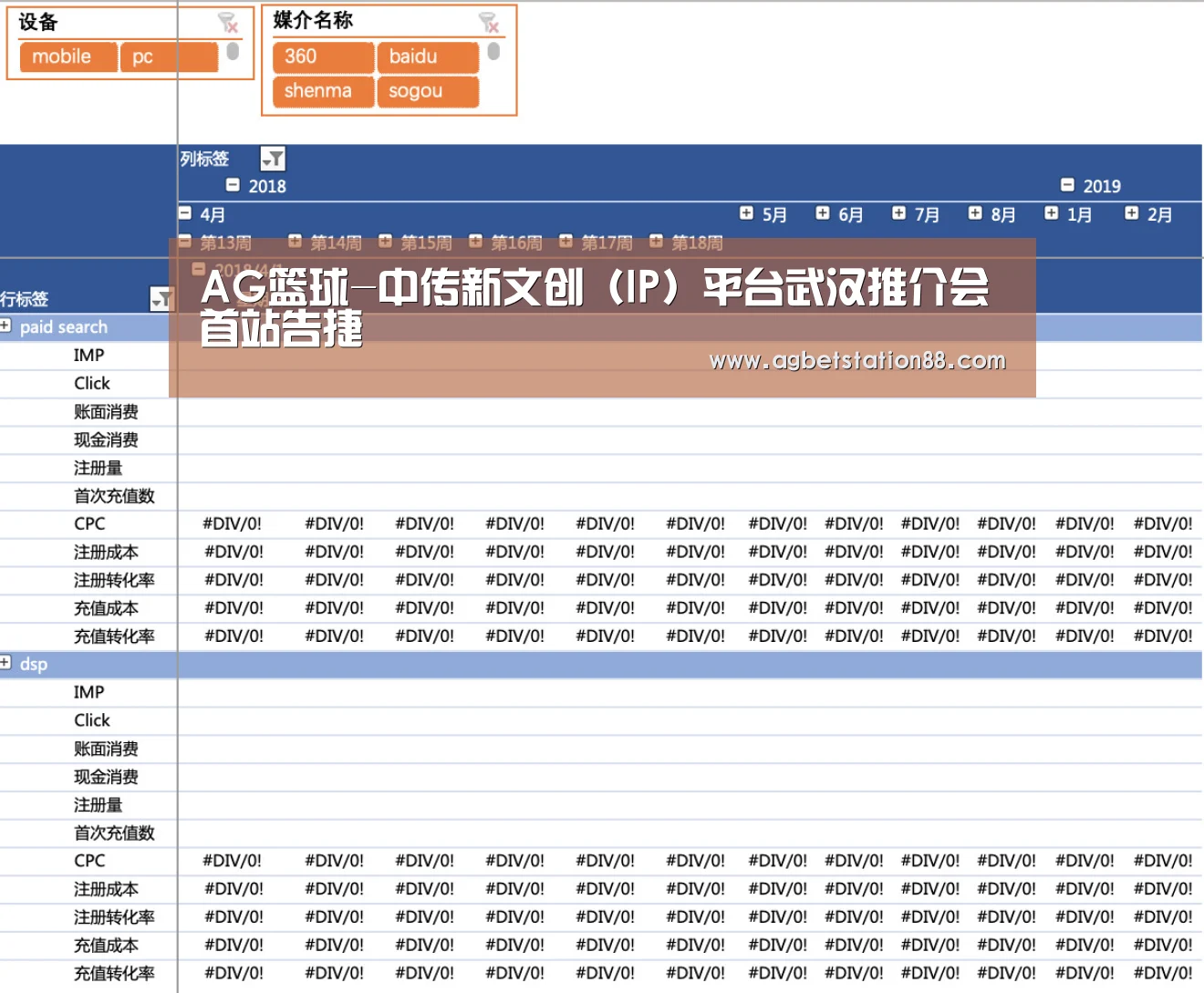Collapse the 4月 month group

pos(185,213)
